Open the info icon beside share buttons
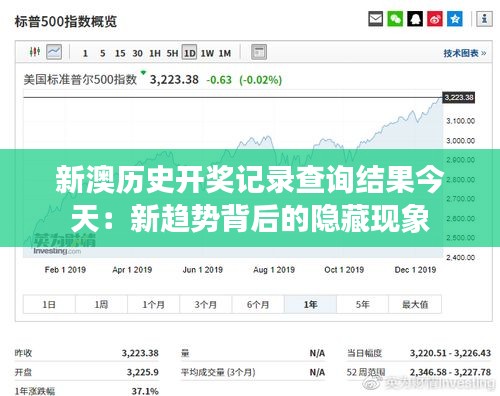500x396 pixels. pos(484,19)
